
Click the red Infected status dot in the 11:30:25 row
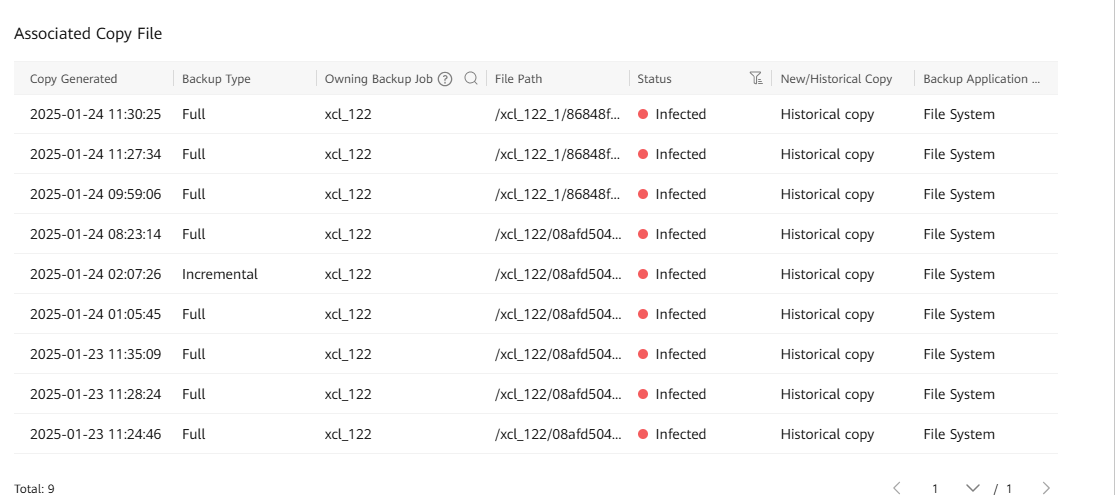click(x=643, y=114)
